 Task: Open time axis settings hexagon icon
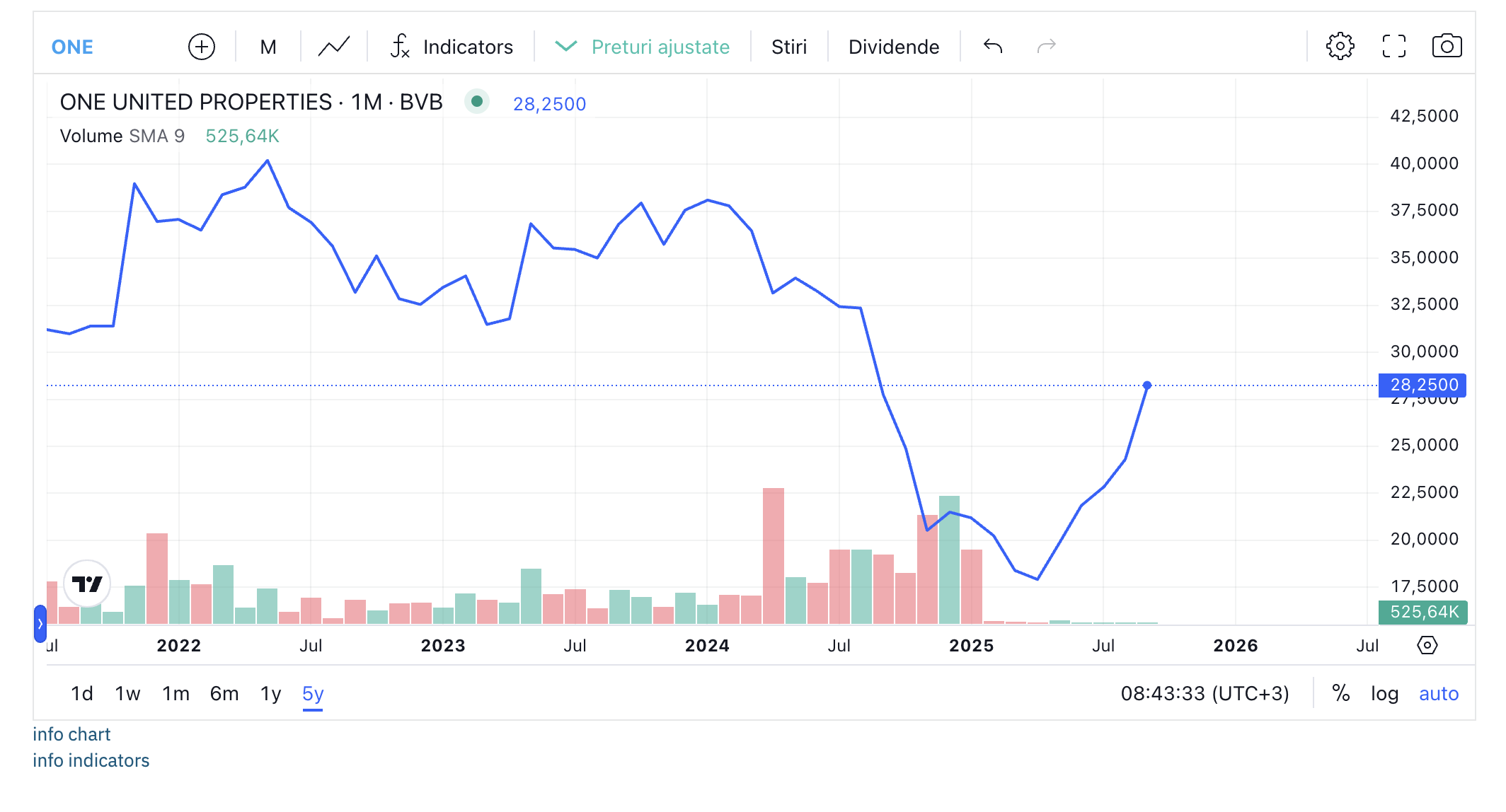[1427, 645]
